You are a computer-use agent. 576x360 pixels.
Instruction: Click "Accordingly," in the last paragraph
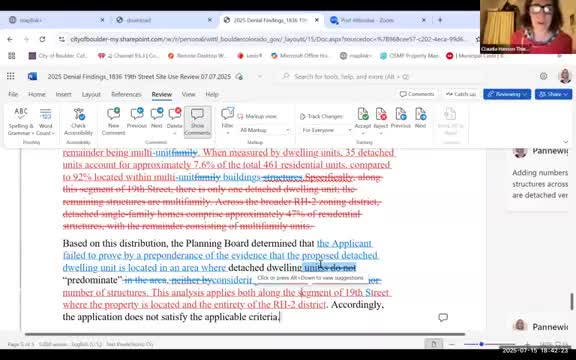(x=357, y=305)
